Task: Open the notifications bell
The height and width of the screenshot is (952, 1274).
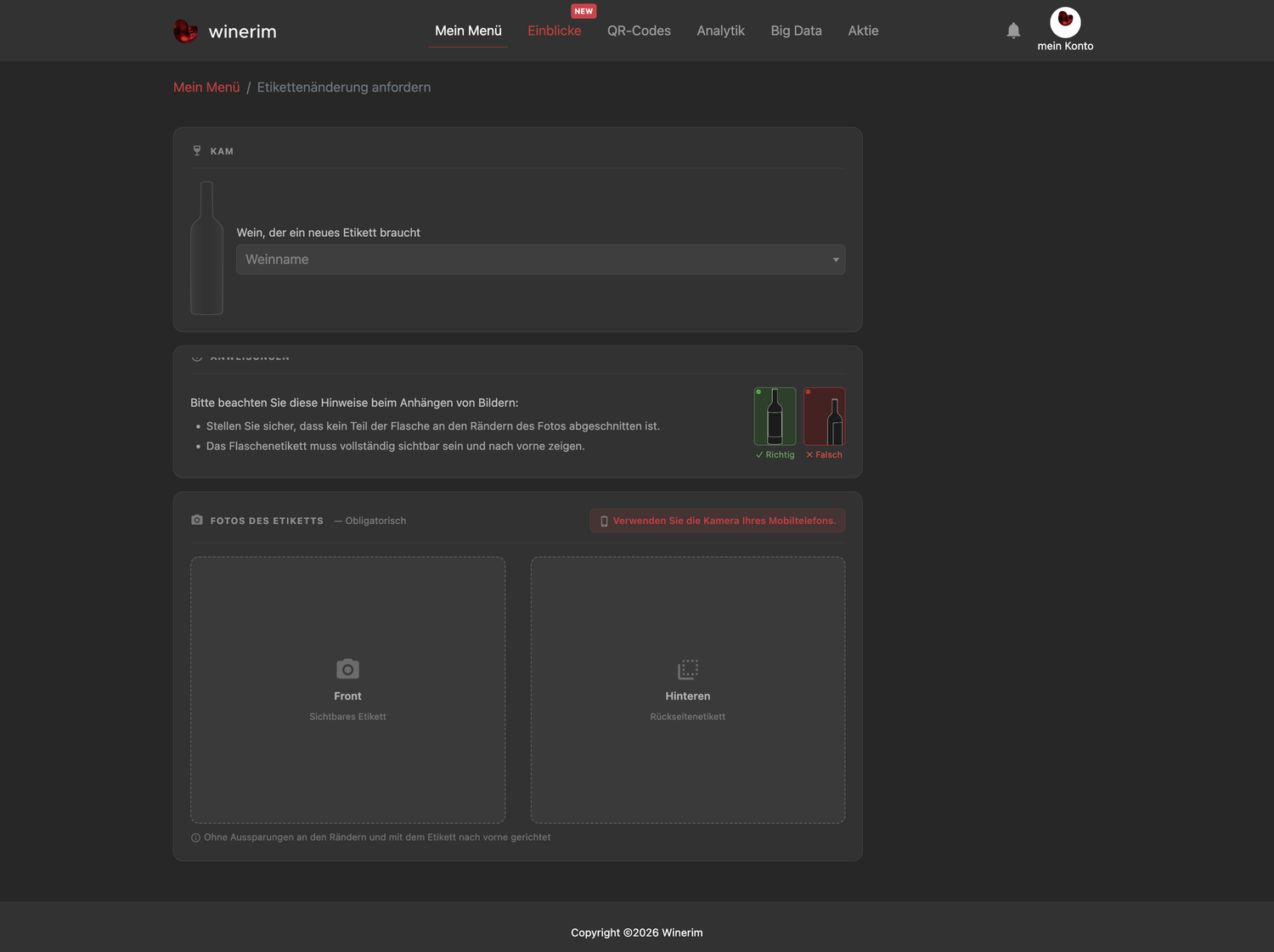Action: (1013, 31)
